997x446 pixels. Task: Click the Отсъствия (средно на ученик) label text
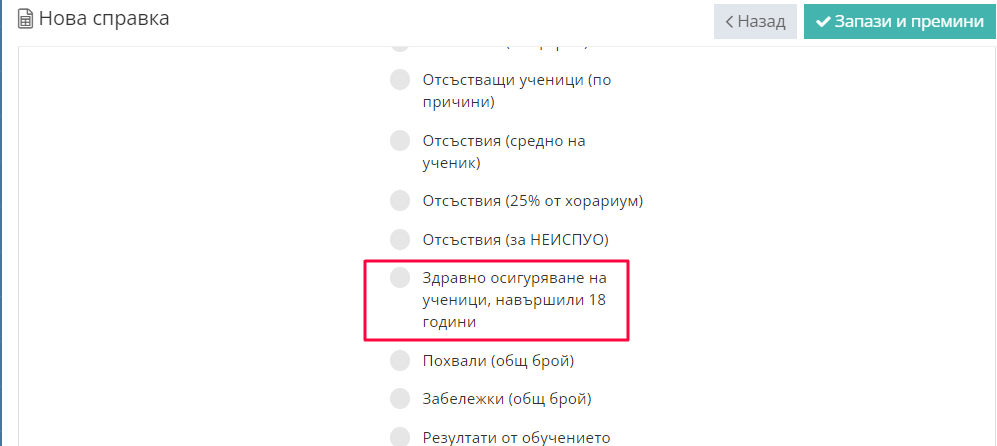click(504, 151)
